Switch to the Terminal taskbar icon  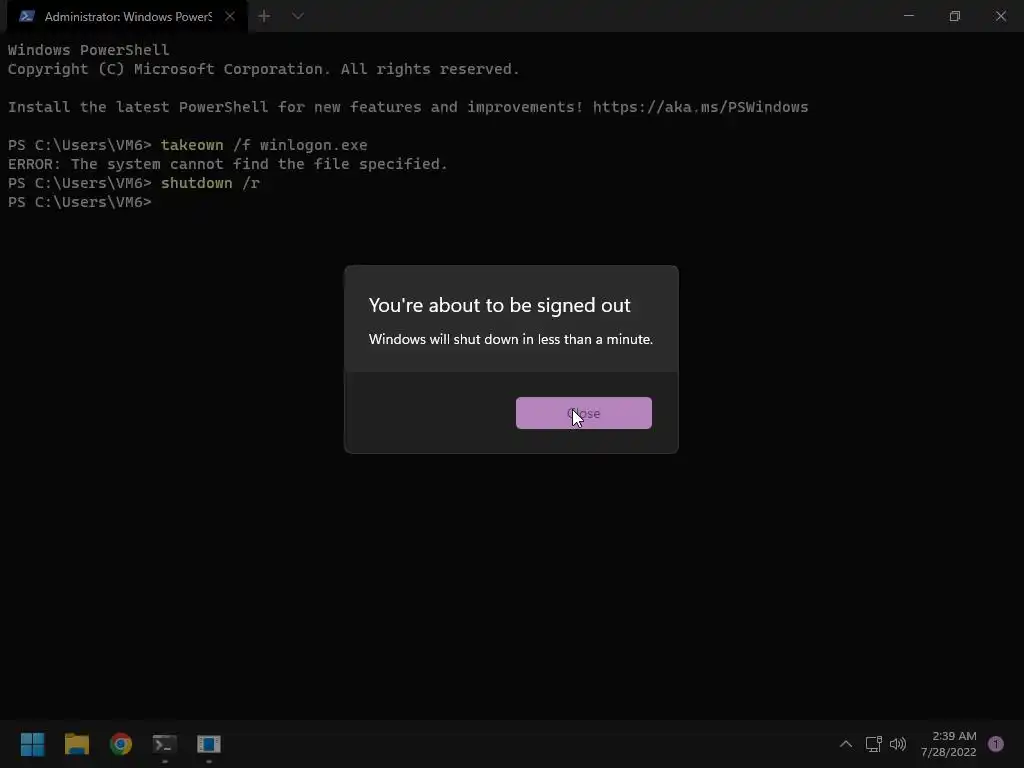pyautogui.click(x=165, y=744)
